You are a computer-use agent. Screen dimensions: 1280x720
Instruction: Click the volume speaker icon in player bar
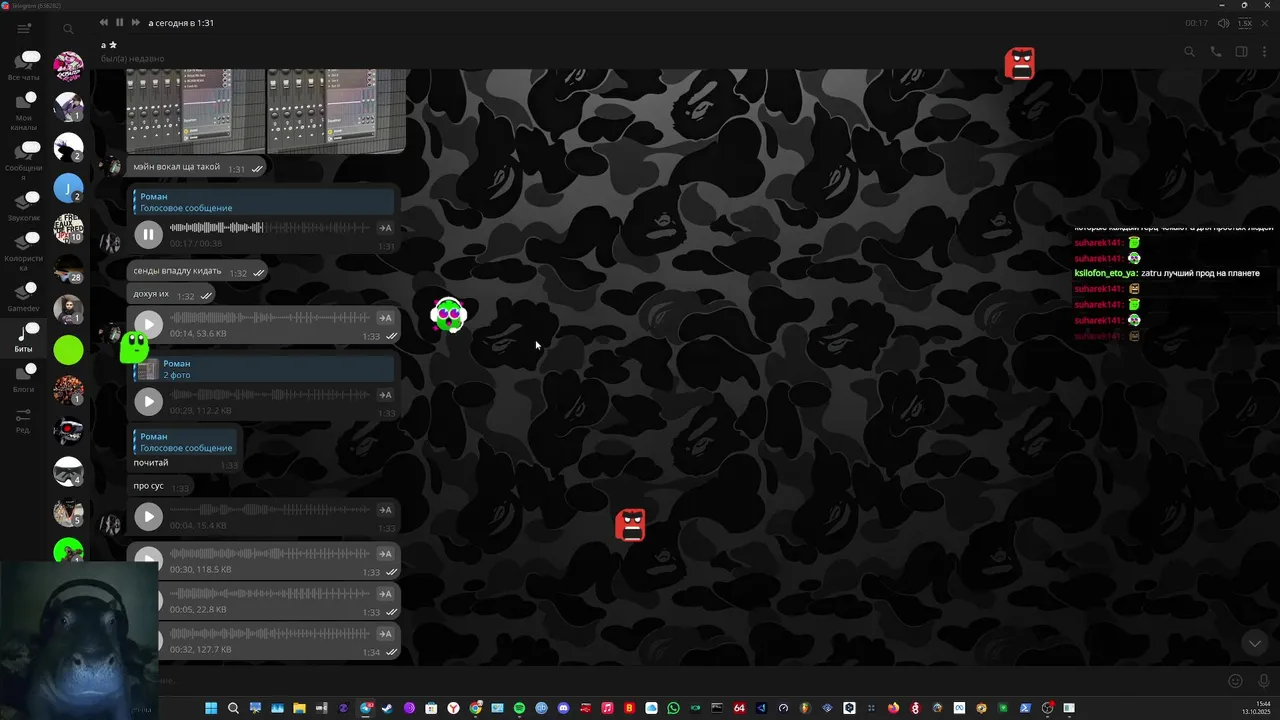pyautogui.click(x=1224, y=23)
